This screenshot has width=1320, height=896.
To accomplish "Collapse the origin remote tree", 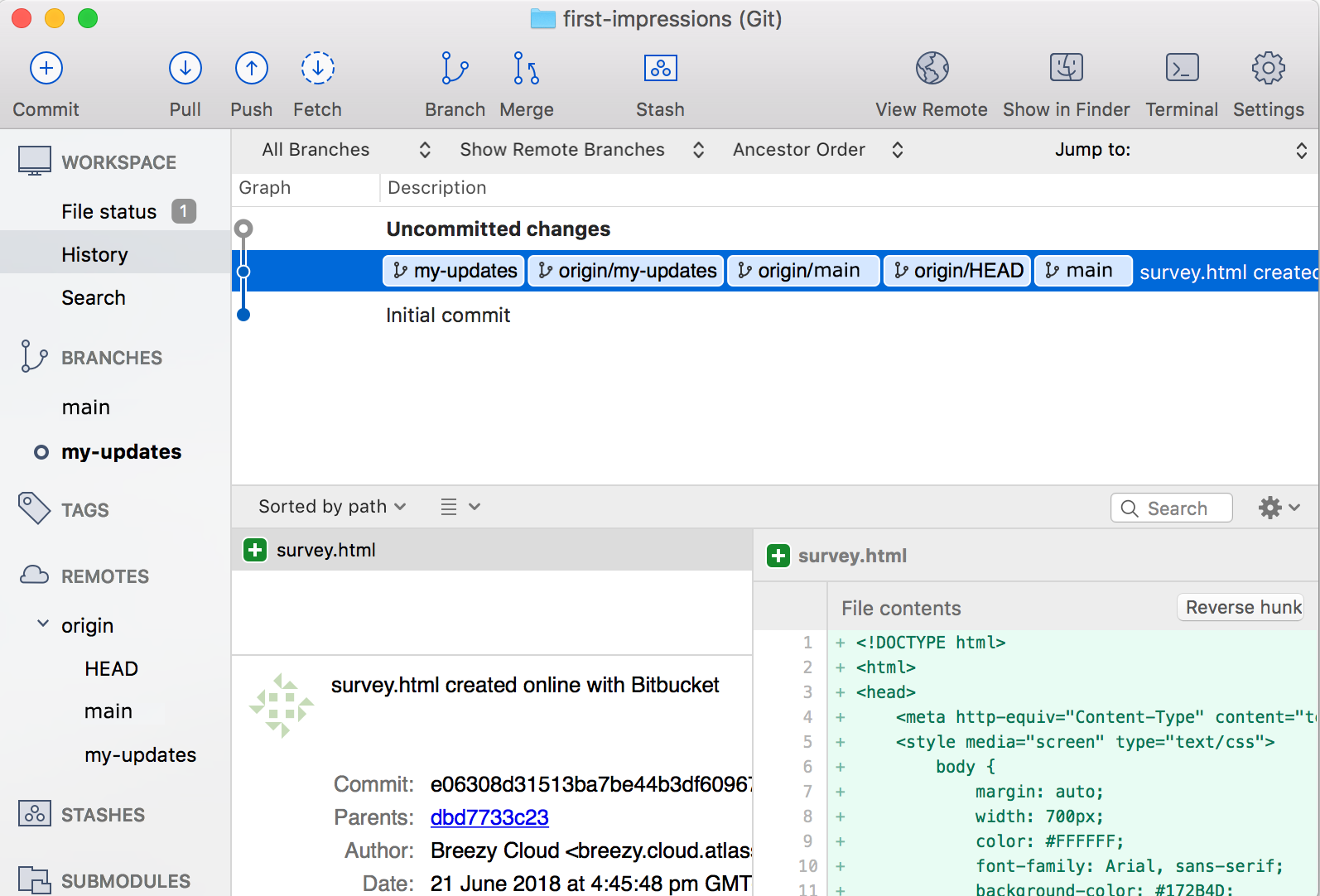I will 43,624.
